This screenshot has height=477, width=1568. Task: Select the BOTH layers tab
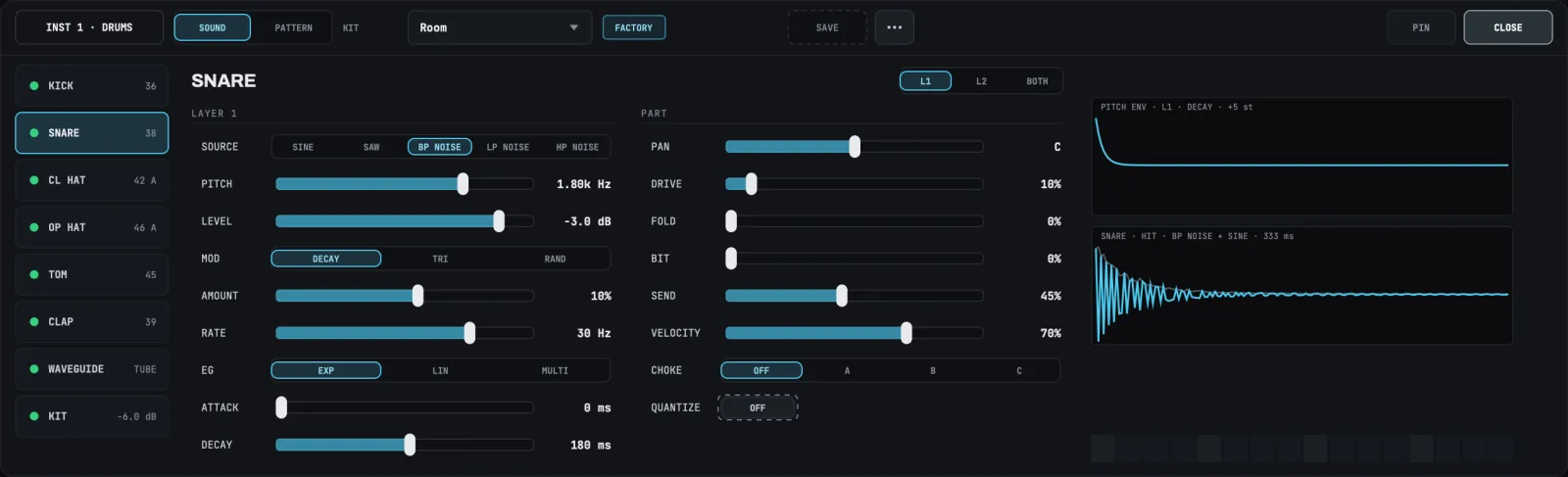coord(1037,81)
